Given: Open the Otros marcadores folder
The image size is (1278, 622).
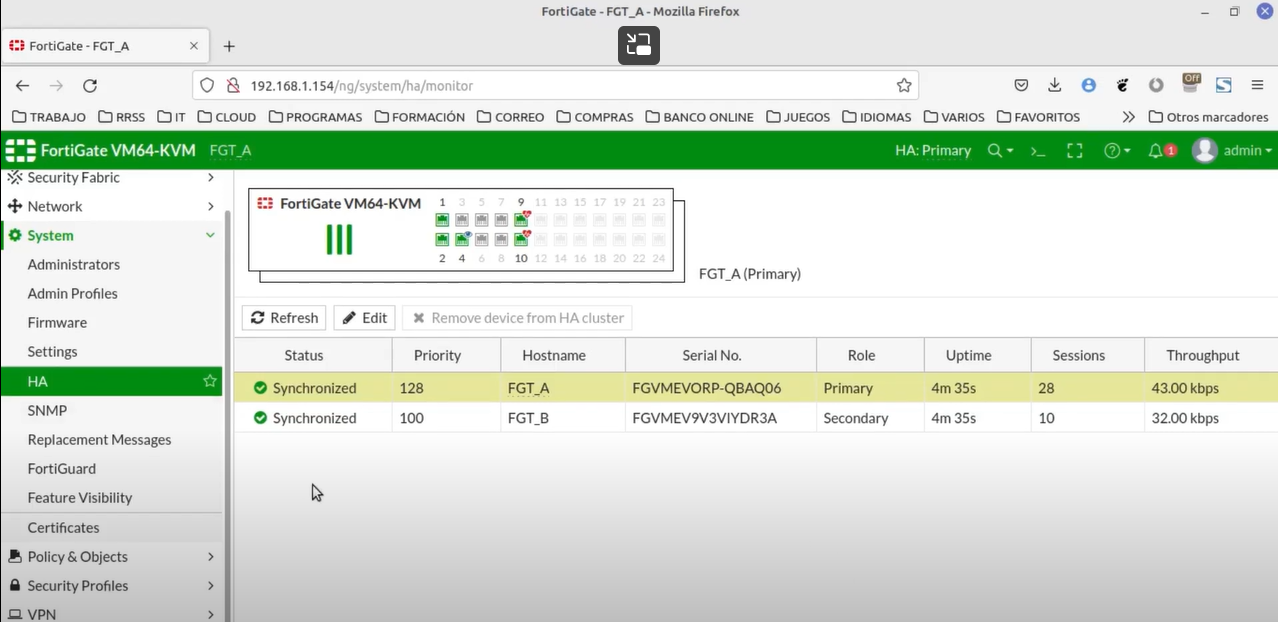Looking at the screenshot, I should [x=1208, y=117].
